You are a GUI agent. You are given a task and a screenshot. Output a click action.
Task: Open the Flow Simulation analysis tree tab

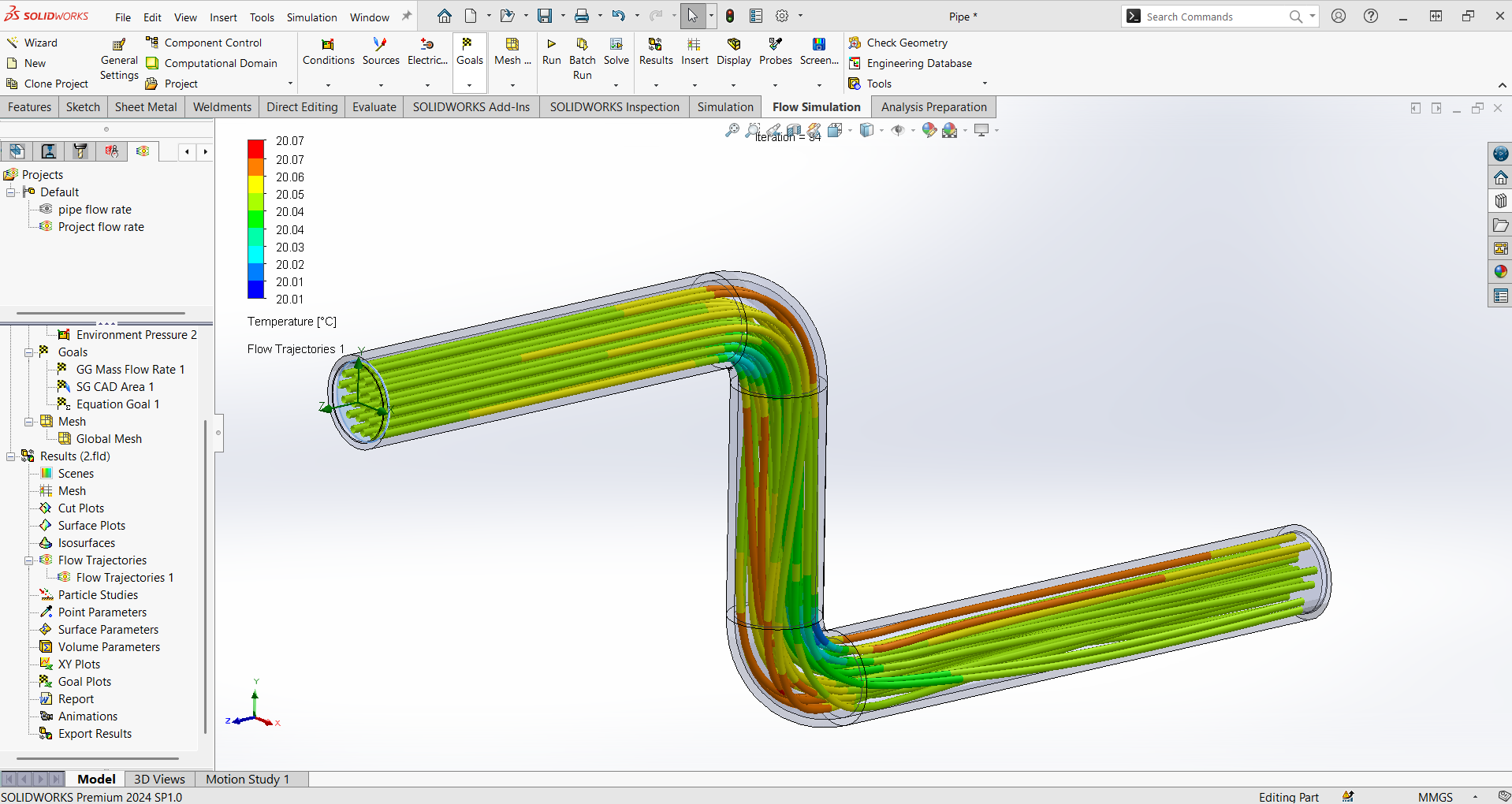click(x=143, y=151)
